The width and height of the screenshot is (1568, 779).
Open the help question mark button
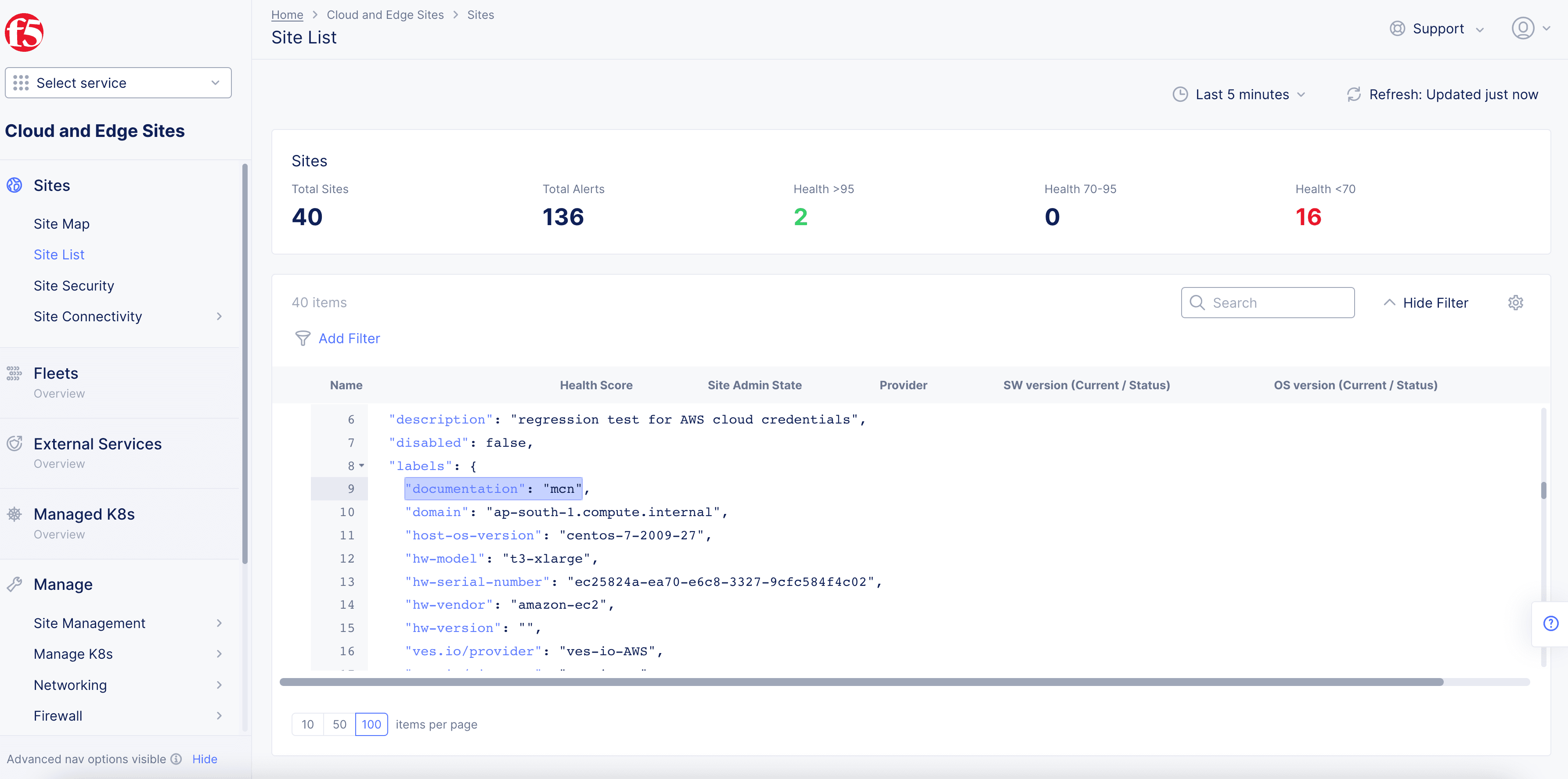click(x=1550, y=623)
